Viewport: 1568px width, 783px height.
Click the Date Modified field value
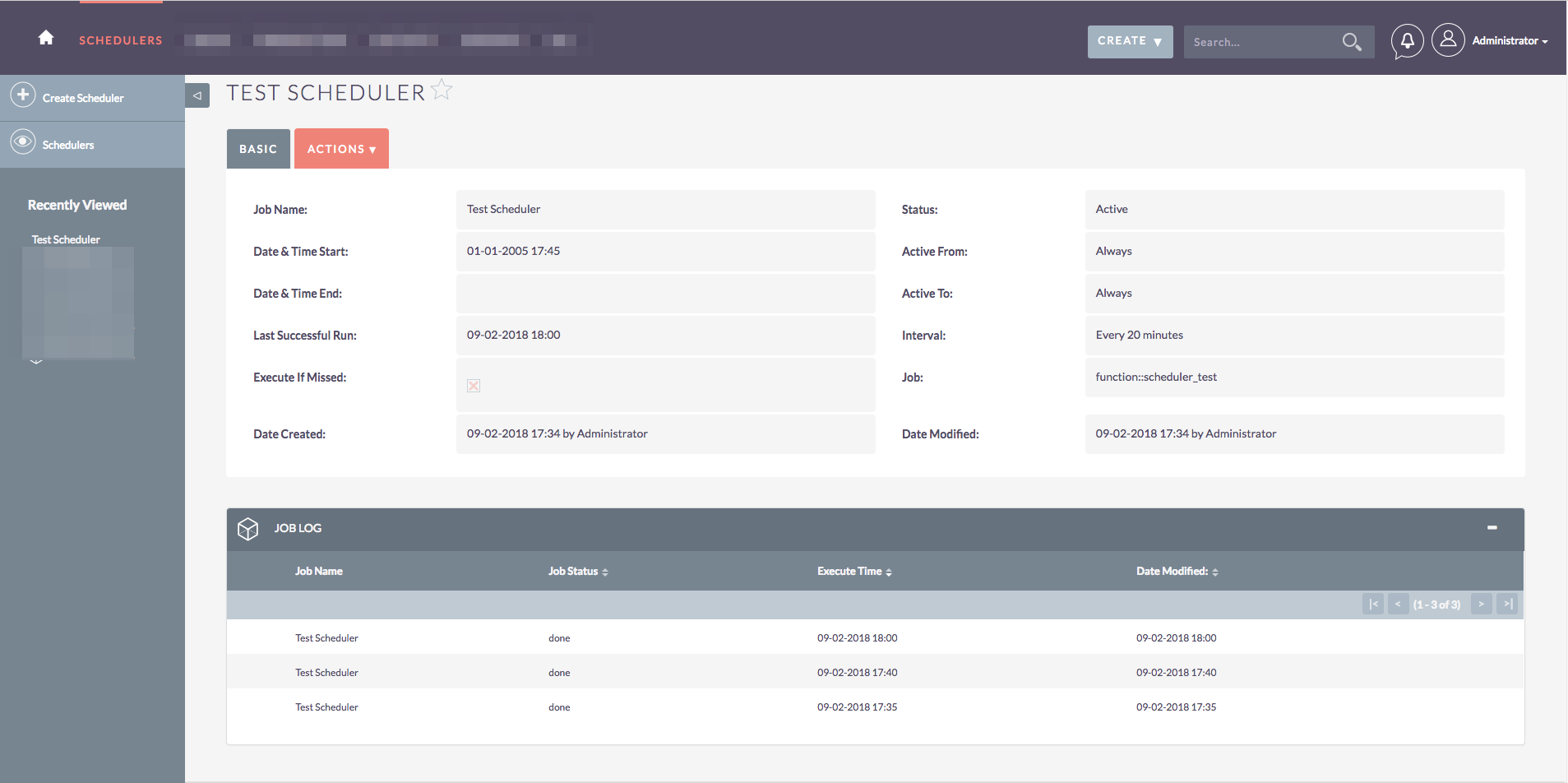click(x=1186, y=433)
